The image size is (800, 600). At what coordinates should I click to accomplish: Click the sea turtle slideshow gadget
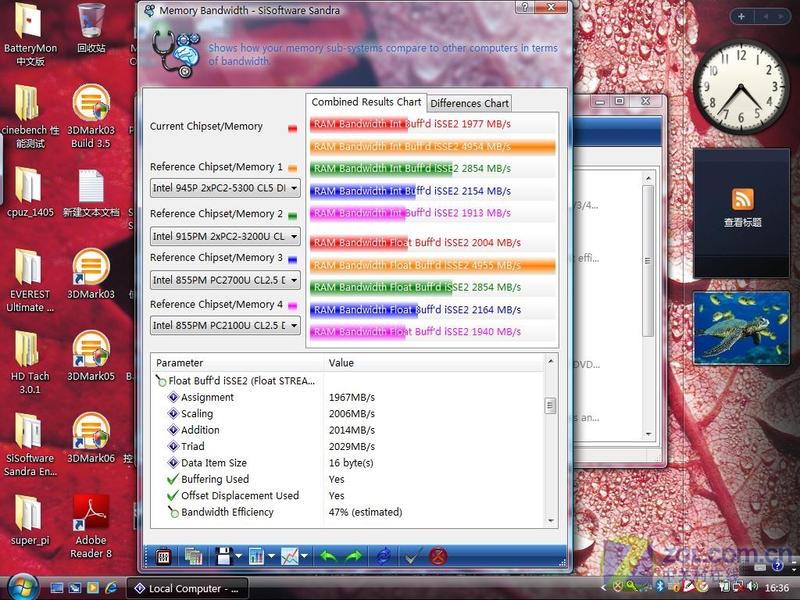[741, 328]
